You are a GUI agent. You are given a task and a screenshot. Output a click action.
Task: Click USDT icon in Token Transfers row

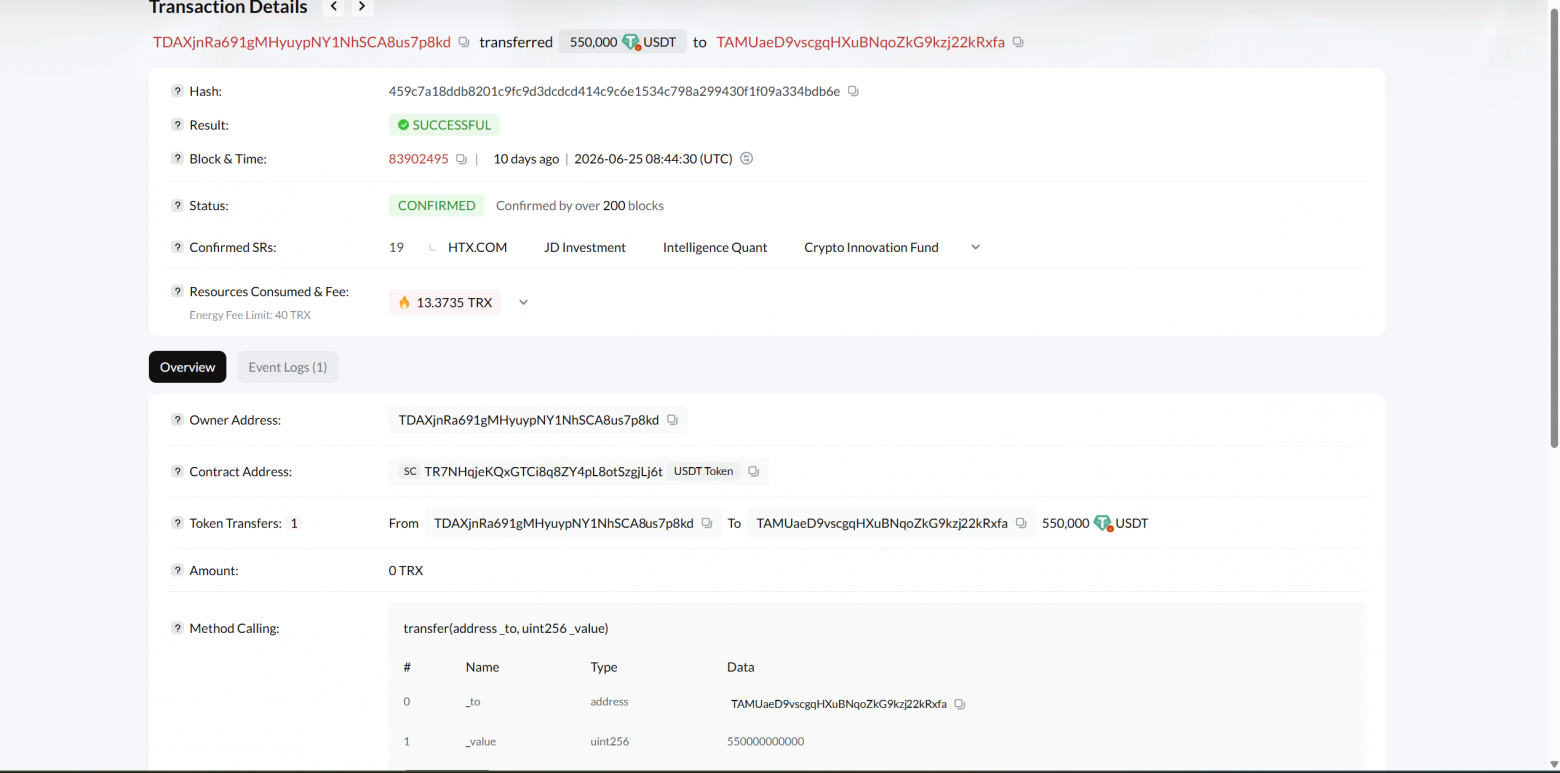pos(1103,523)
